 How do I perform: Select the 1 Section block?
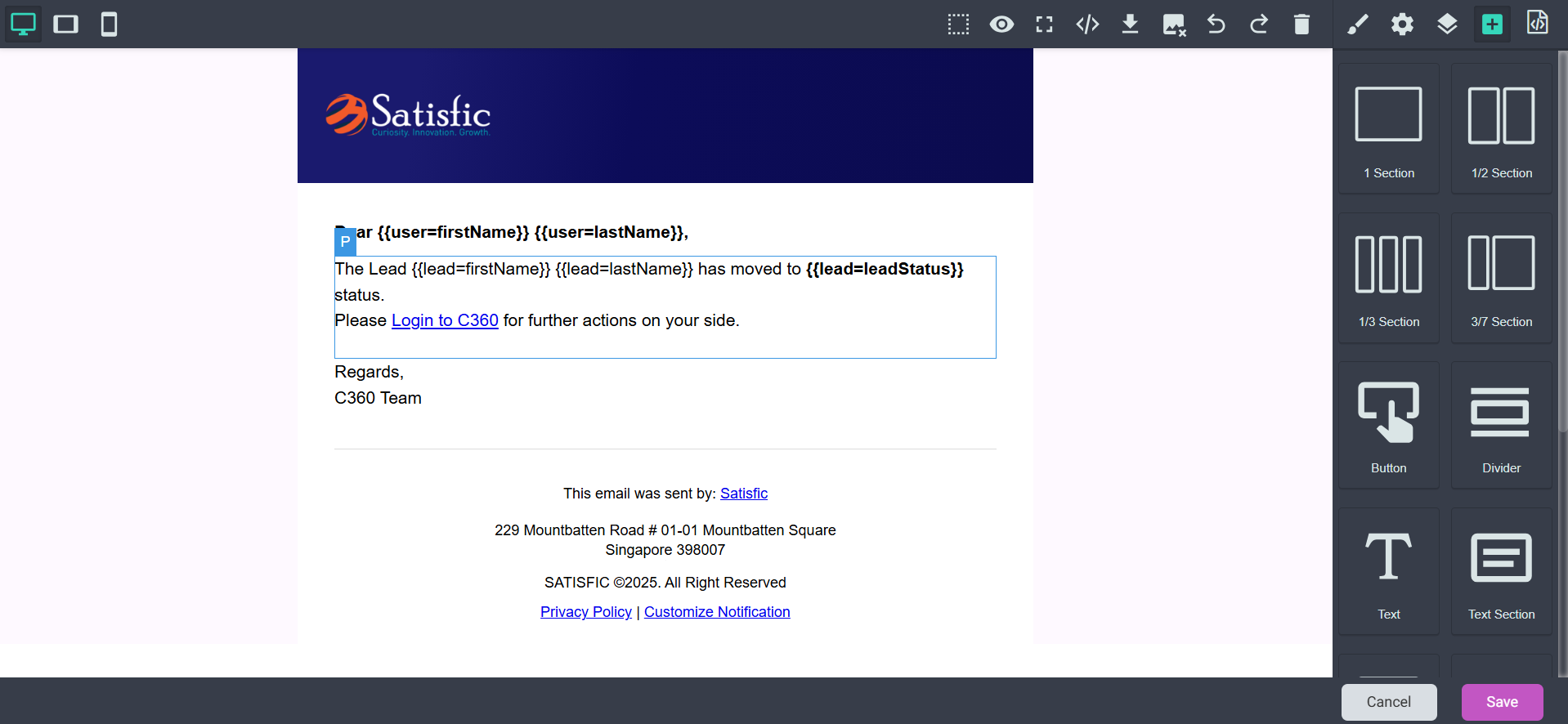pos(1389,129)
